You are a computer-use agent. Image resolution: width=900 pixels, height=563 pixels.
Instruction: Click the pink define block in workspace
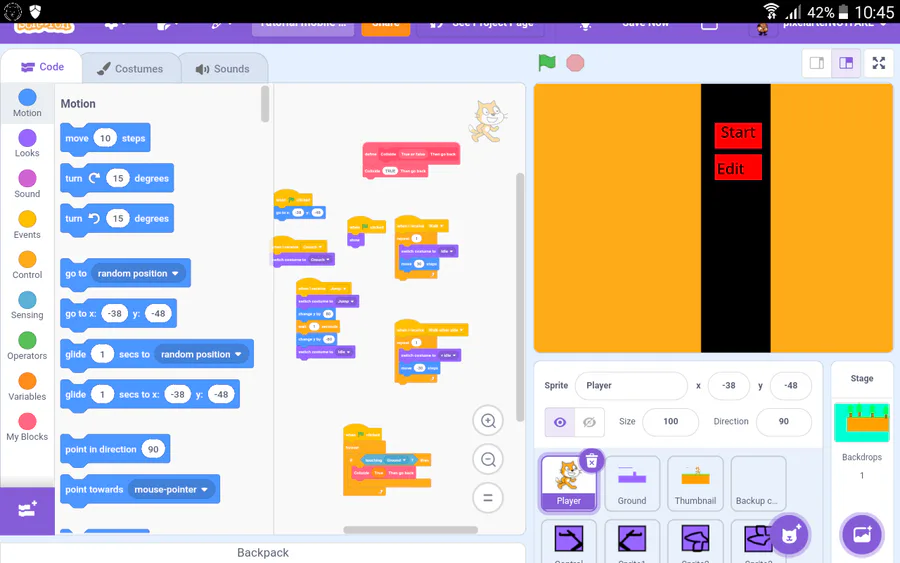tap(412, 154)
